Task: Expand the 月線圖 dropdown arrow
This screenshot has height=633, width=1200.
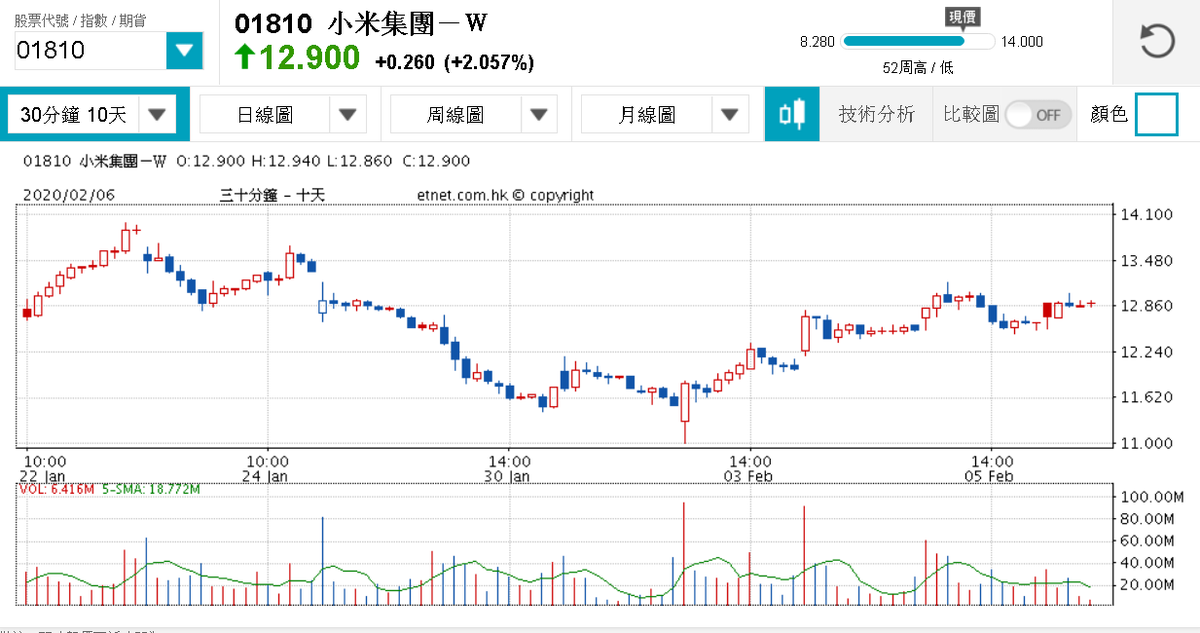Action: pyautogui.click(x=729, y=114)
